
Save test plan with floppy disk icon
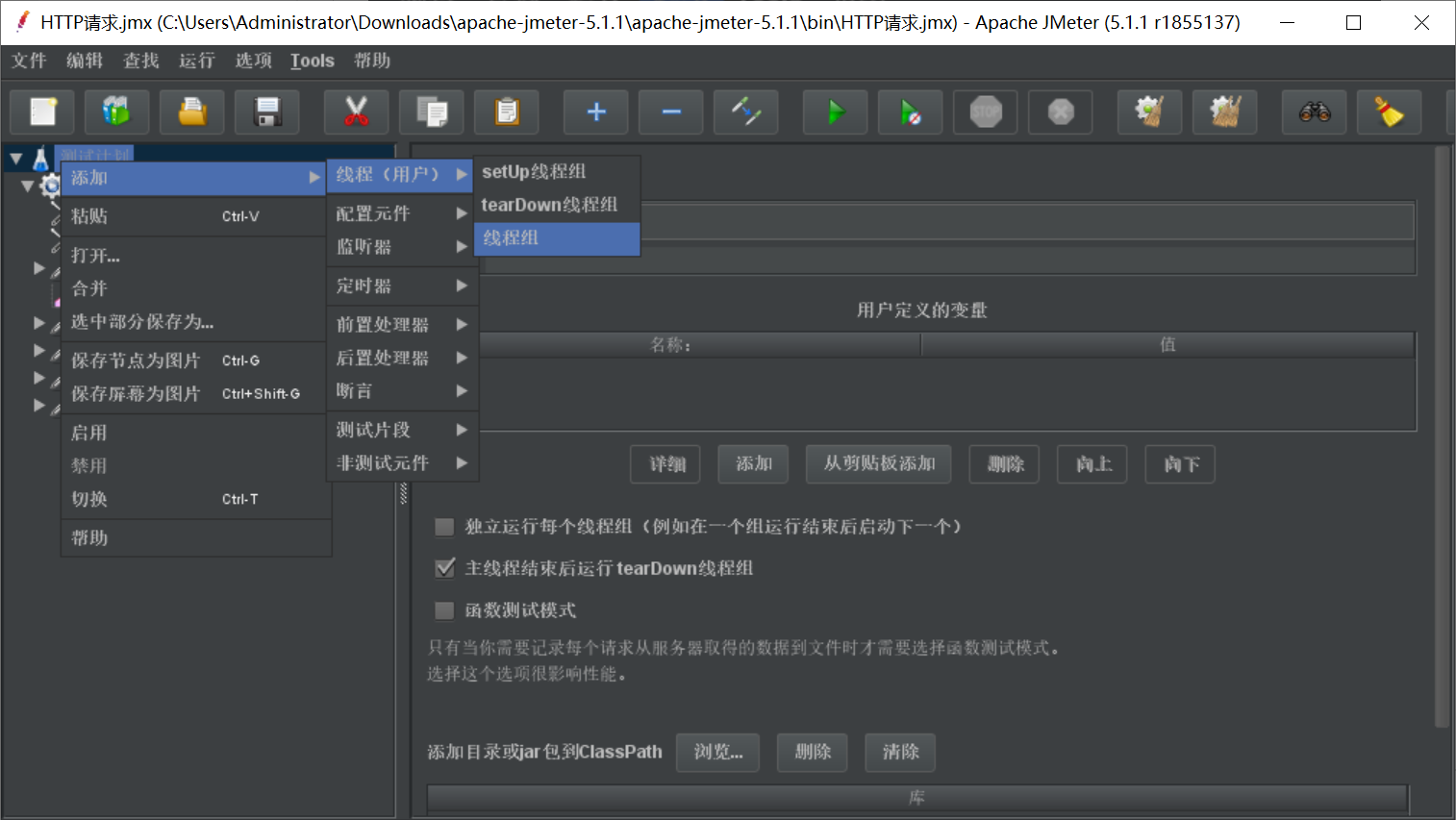(267, 112)
